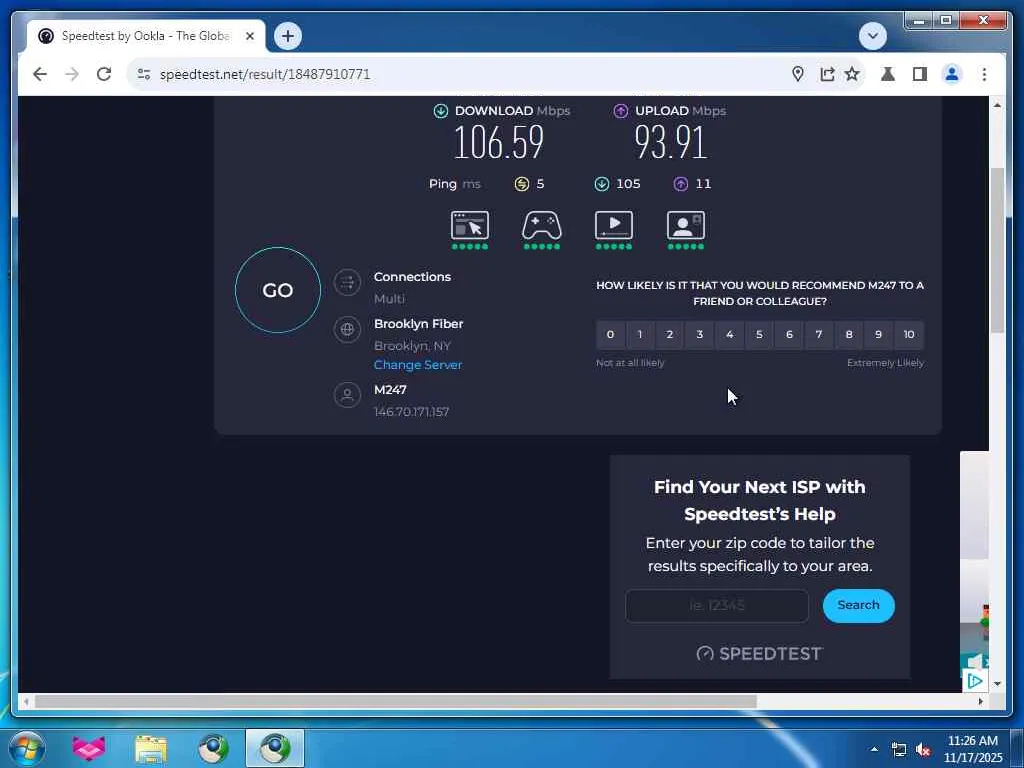Open the Chrome three-dot menu

click(x=984, y=74)
